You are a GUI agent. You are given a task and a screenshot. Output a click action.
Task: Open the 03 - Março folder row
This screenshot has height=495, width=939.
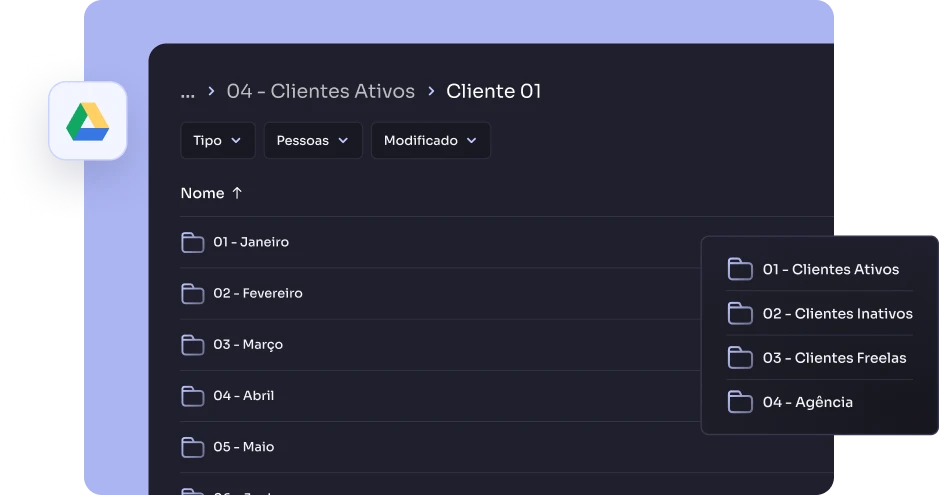pos(248,344)
